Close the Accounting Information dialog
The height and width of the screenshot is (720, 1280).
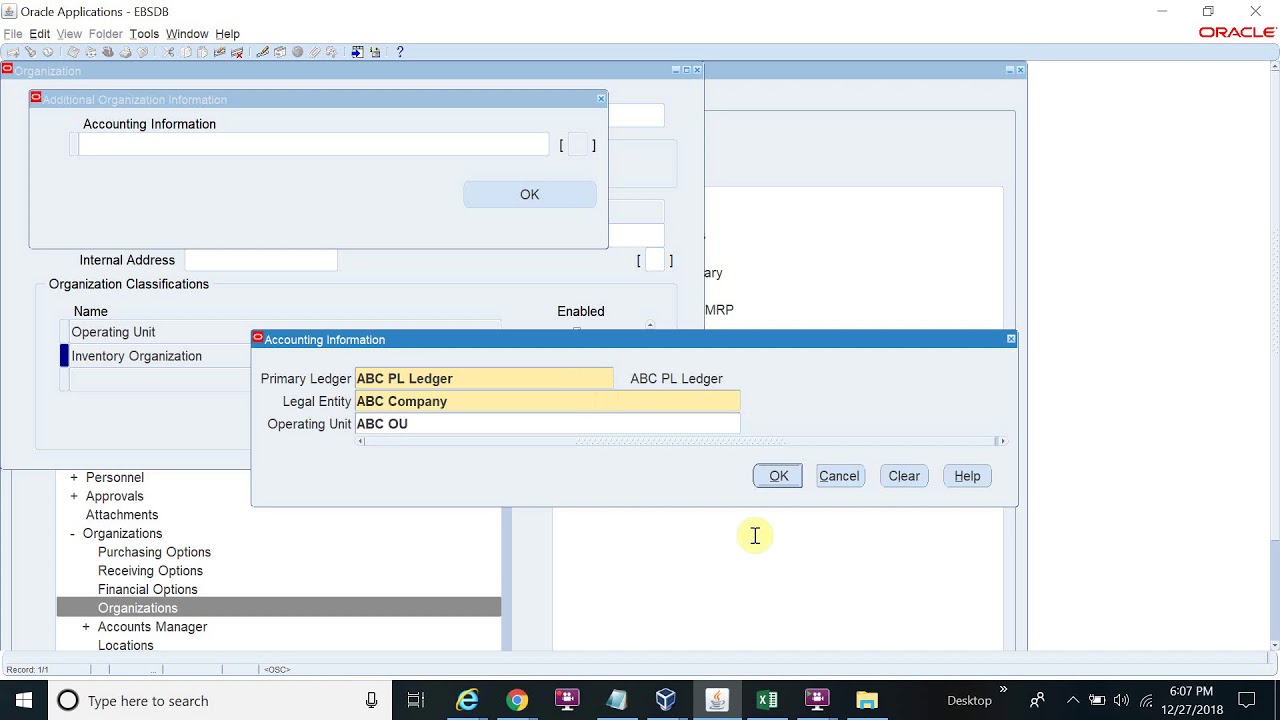(x=1011, y=339)
